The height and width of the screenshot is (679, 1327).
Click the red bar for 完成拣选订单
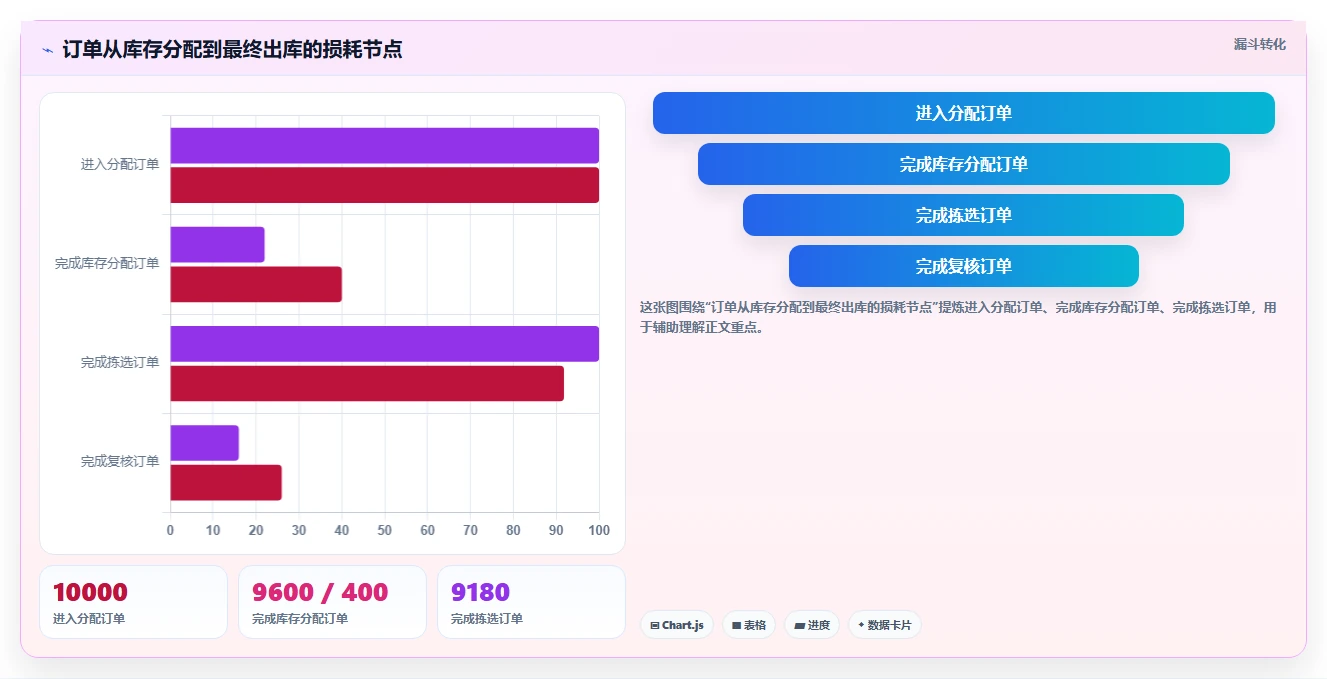coord(367,383)
